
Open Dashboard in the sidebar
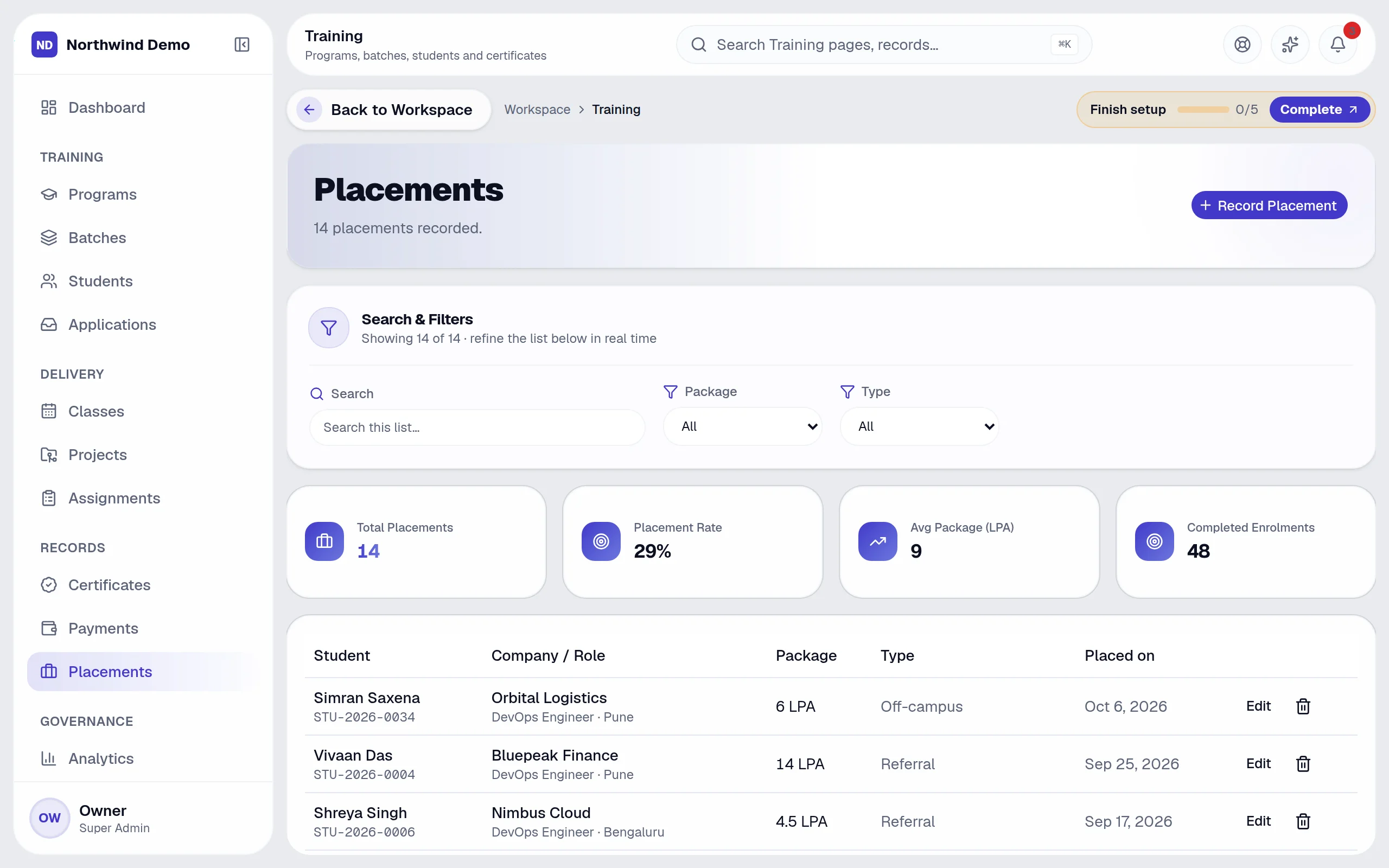(x=143, y=107)
